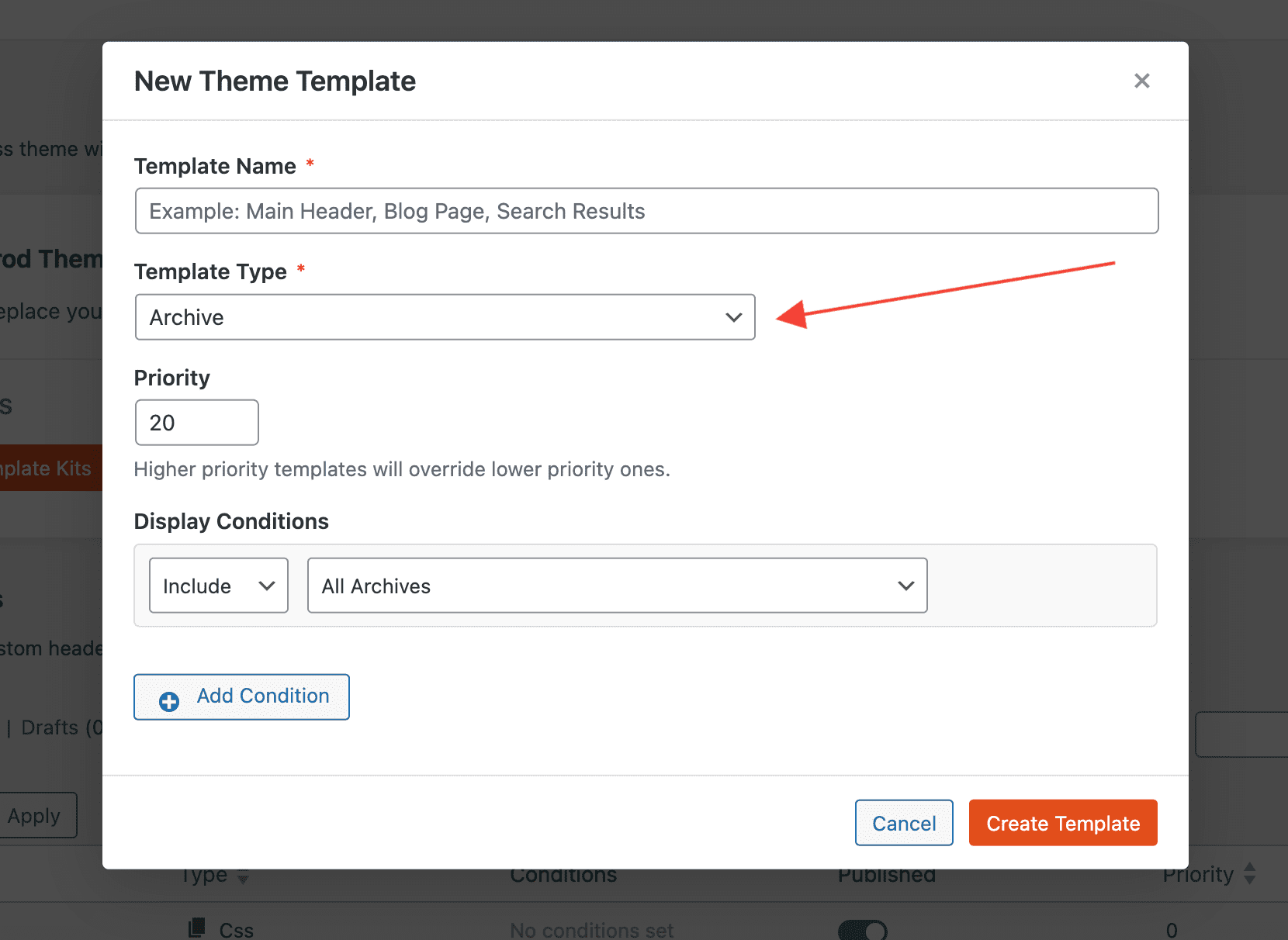
Task: Click the Published column header
Action: point(886,876)
